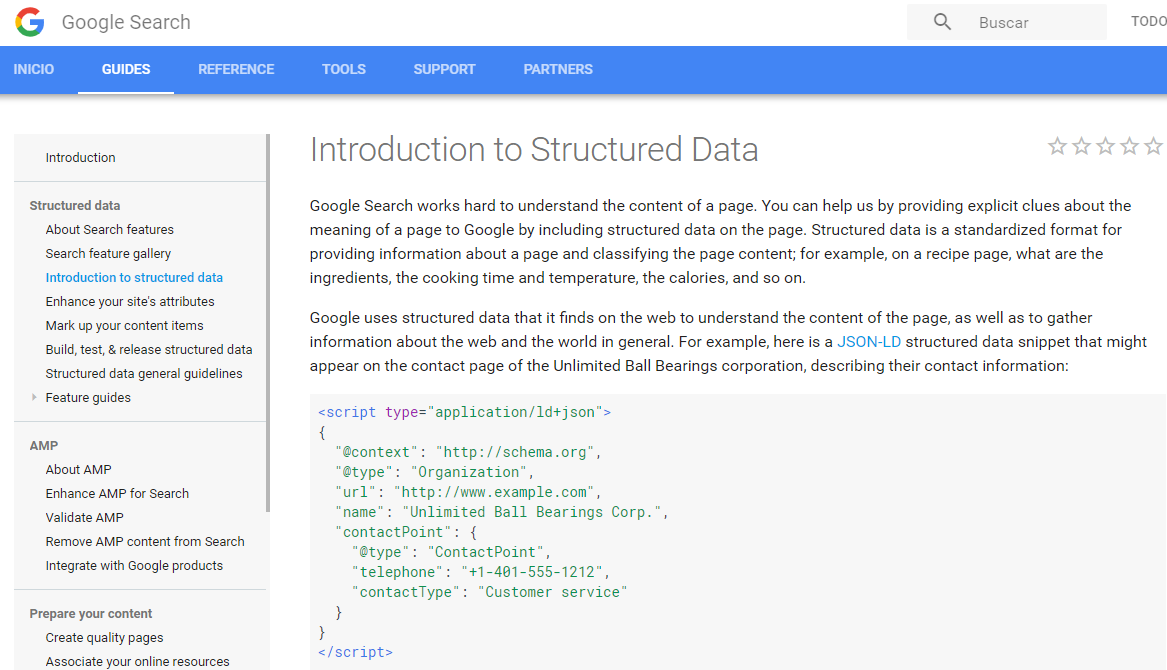Open Search feature gallery
The image size is (1167, 670).
click(x=108, y=254)
